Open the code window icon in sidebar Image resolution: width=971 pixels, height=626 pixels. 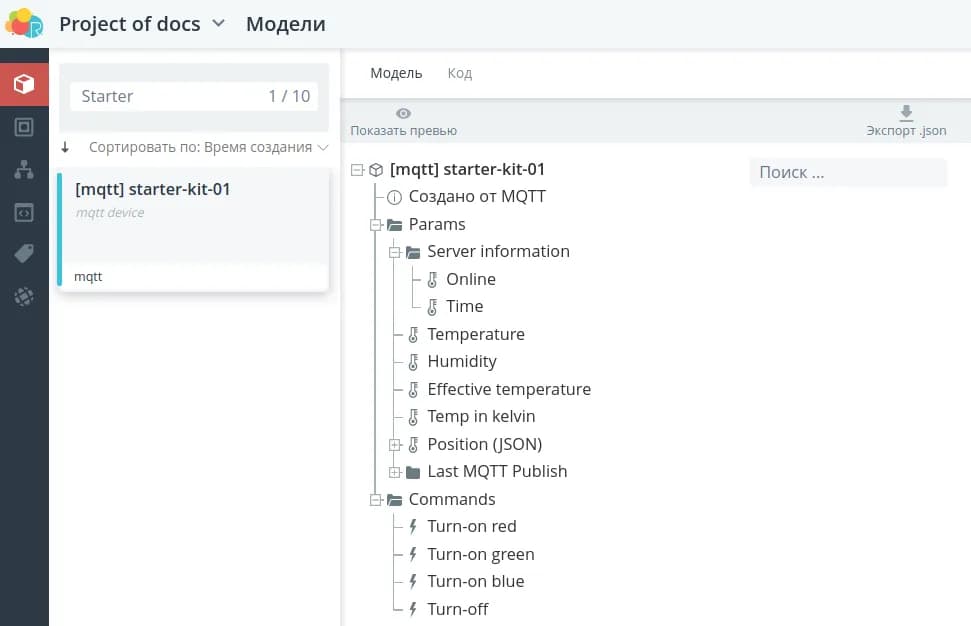point(24,212)
